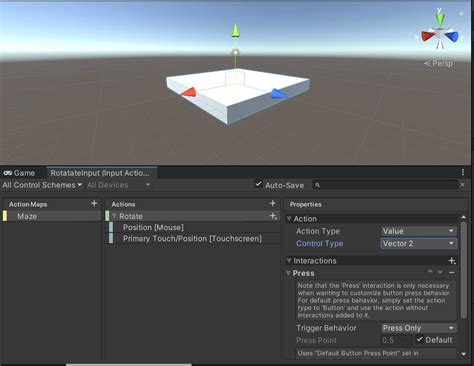Click the green Y cone on orientation gizmo
Viewport: 474px width, 366px height.
[440, 20]
